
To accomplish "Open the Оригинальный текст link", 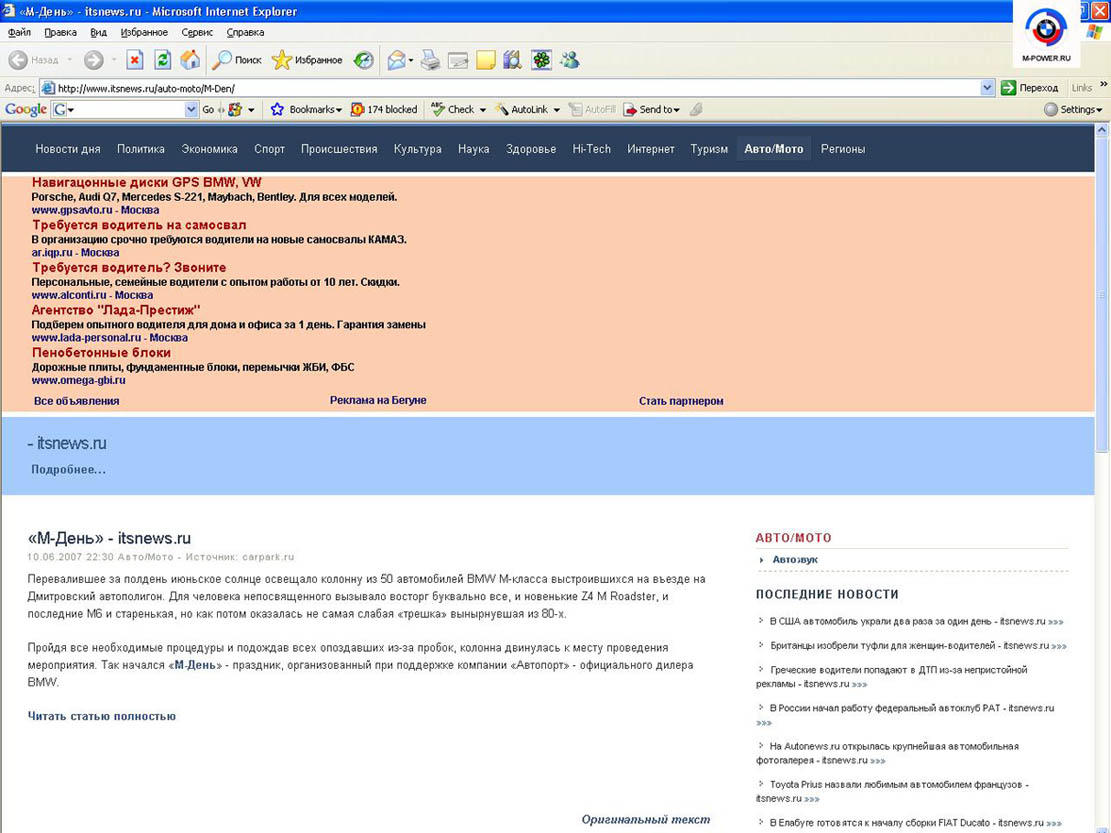I will coord(645,820).
